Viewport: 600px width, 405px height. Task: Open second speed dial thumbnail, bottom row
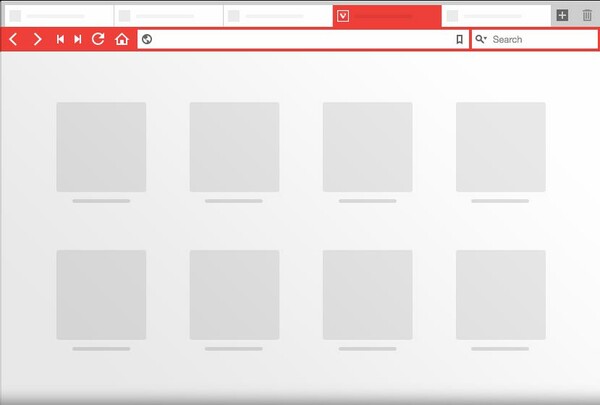point(235,295)
